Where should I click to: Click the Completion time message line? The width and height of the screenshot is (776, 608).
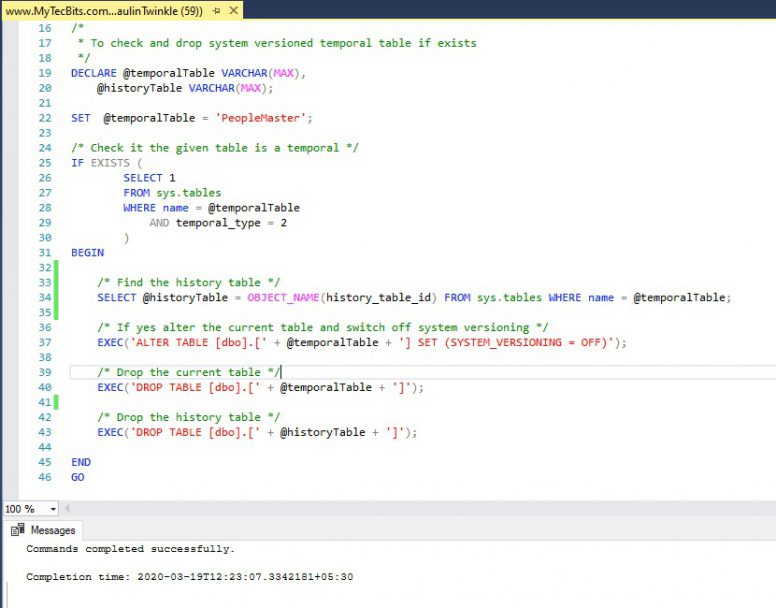point(189,577)
